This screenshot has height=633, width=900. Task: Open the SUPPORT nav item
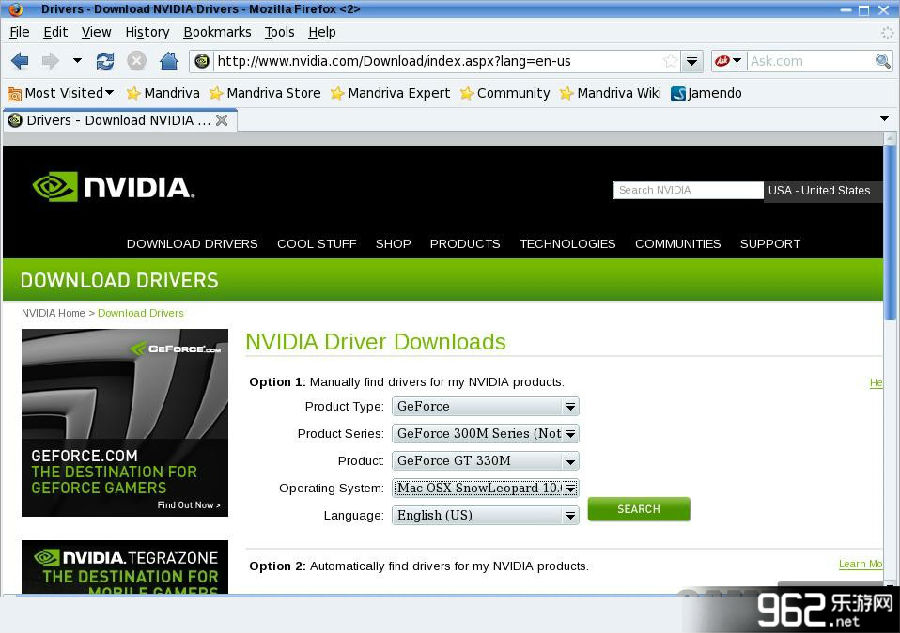pyautogui.click(x=770, y=244)
